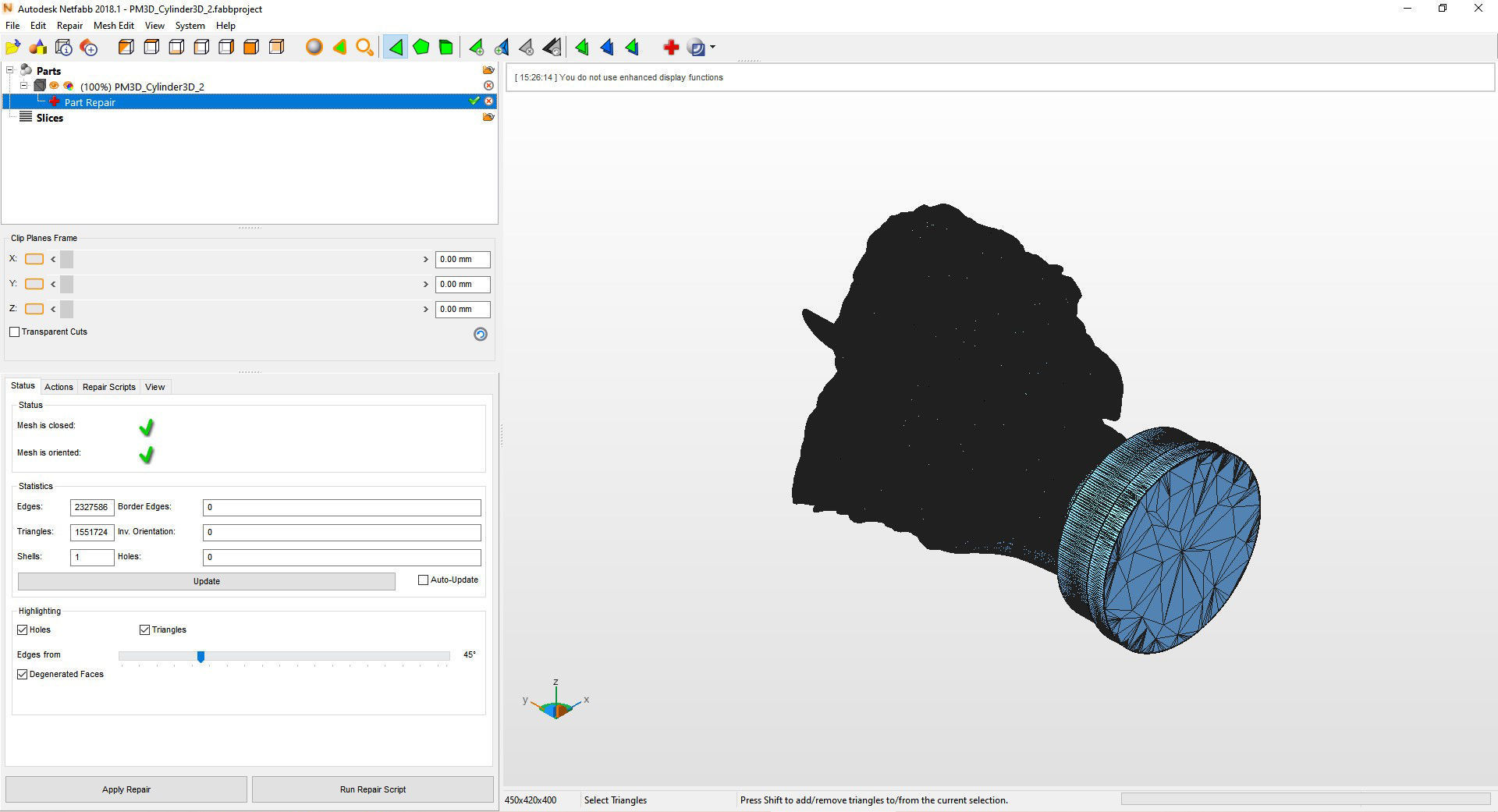Click the open project folder toolbar icon

tap(12, 48)
